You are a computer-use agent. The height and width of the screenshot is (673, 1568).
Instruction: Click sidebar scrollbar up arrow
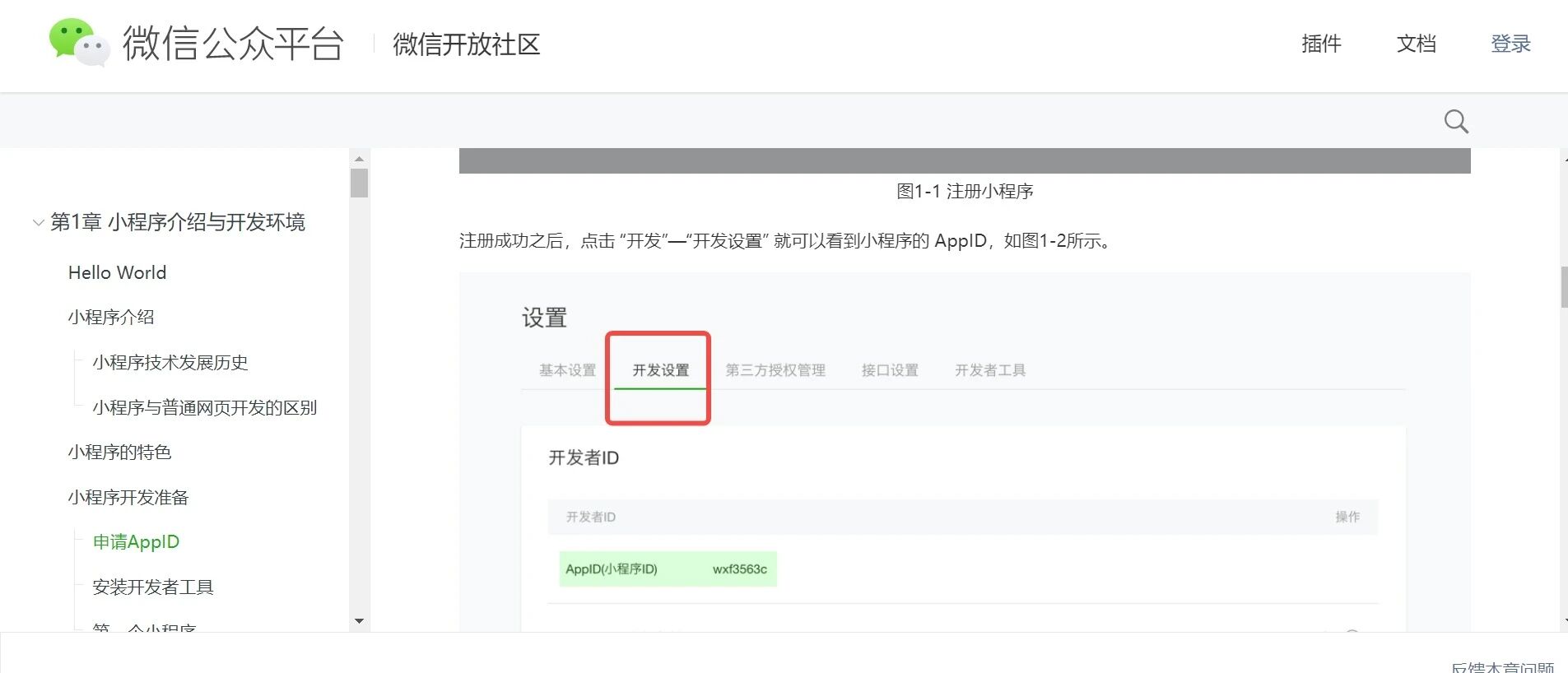coord(359,159)
